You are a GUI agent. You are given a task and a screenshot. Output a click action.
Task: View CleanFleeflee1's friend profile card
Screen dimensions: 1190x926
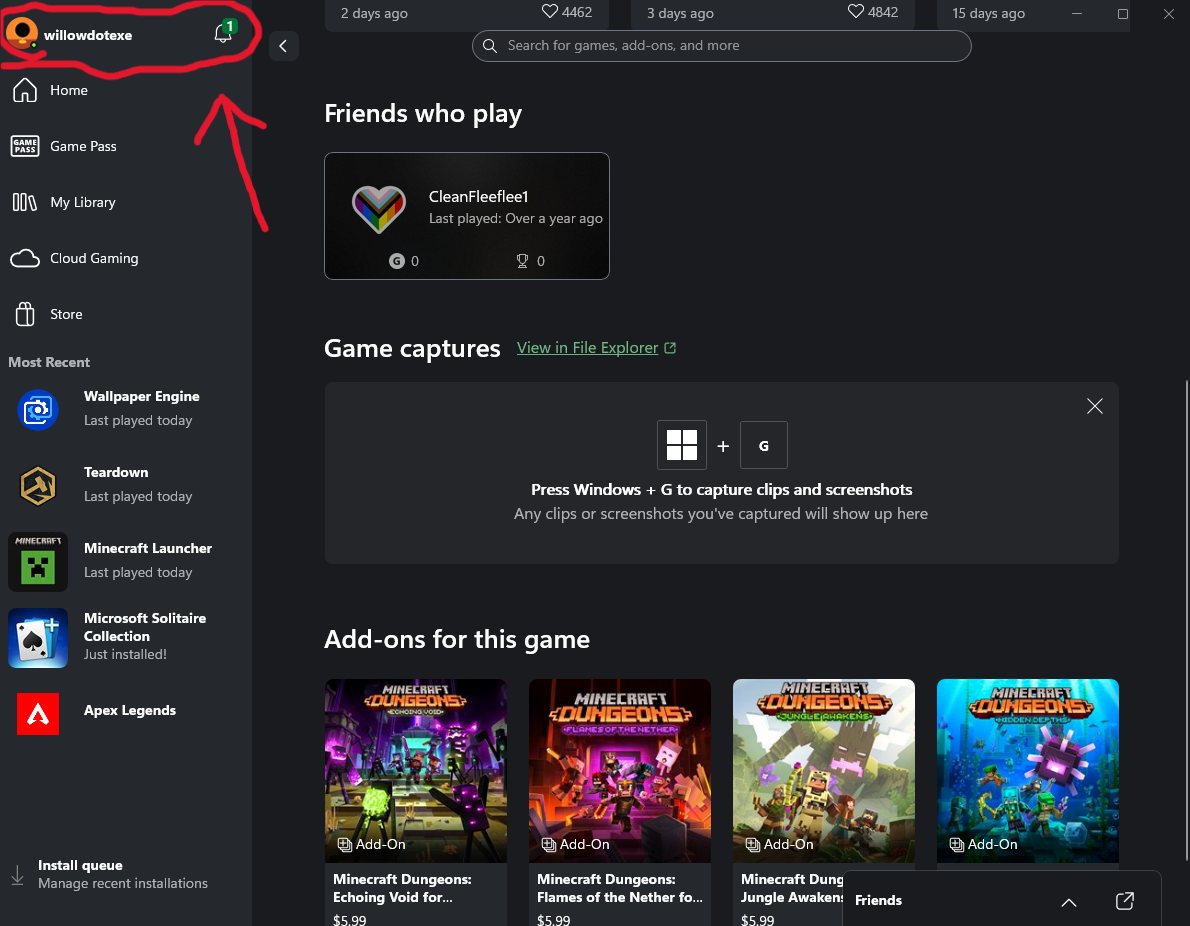[466, 215]
